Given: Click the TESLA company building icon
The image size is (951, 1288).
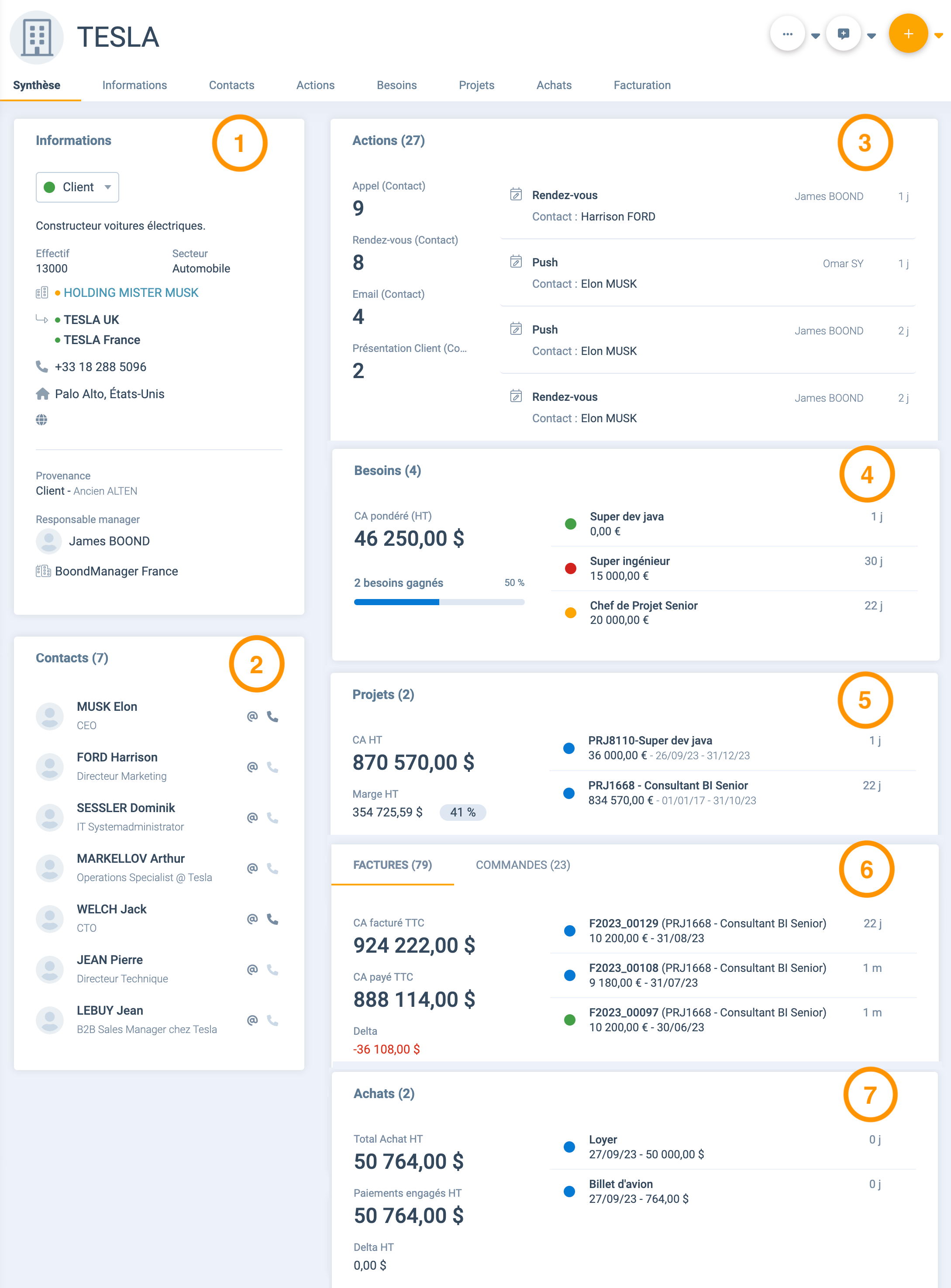Looking at the screenshot, I should (x=37, y=37).
